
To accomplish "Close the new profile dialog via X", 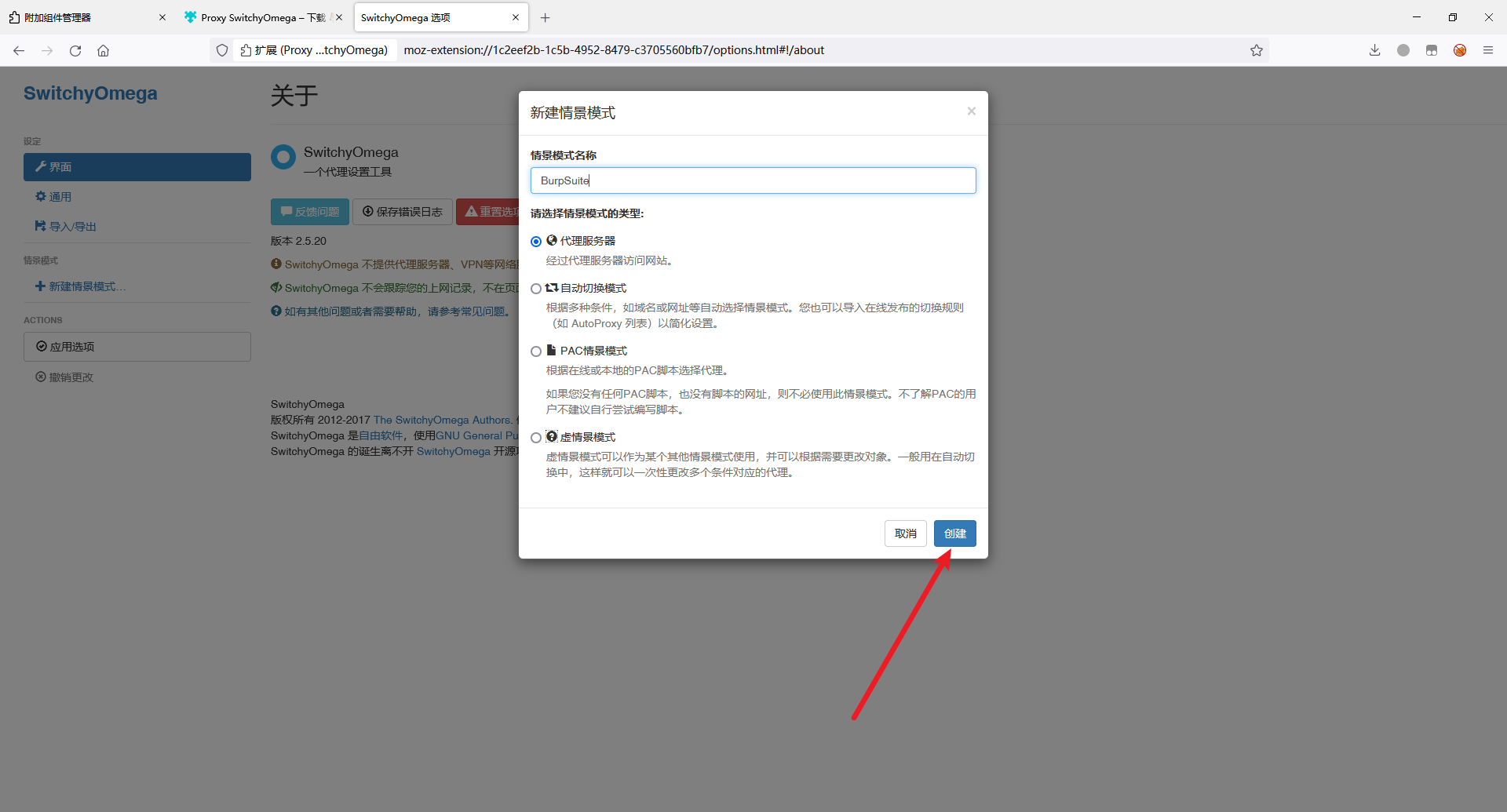I will coord(972,111).
